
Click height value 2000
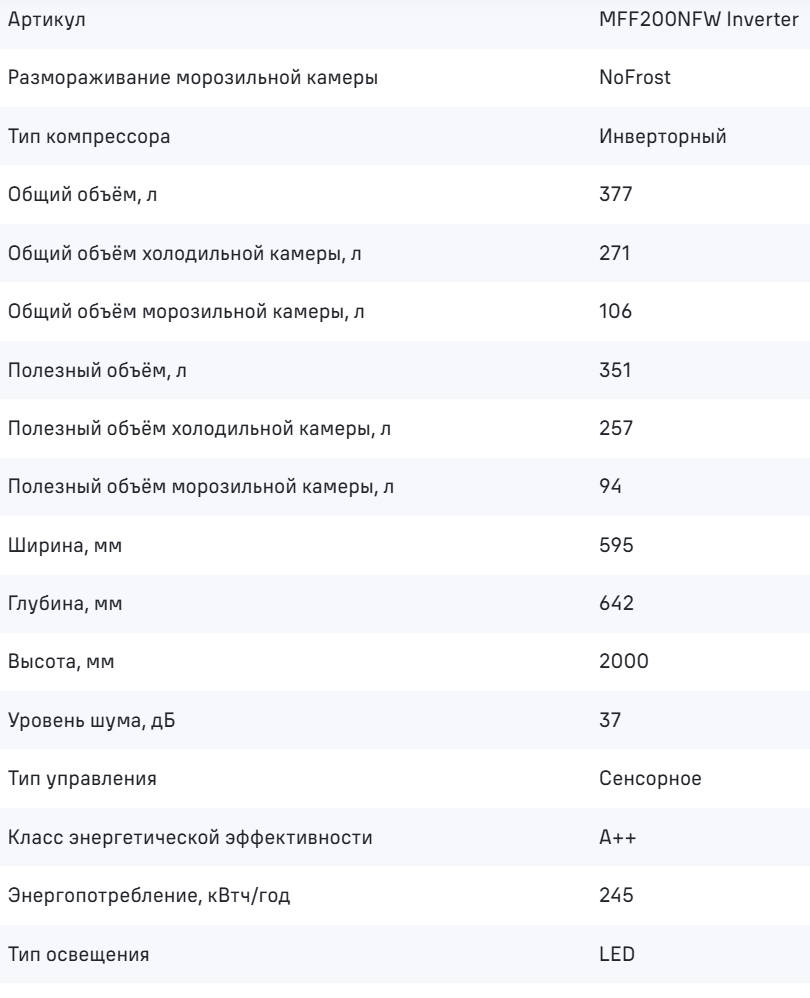[x=624, y=661]
